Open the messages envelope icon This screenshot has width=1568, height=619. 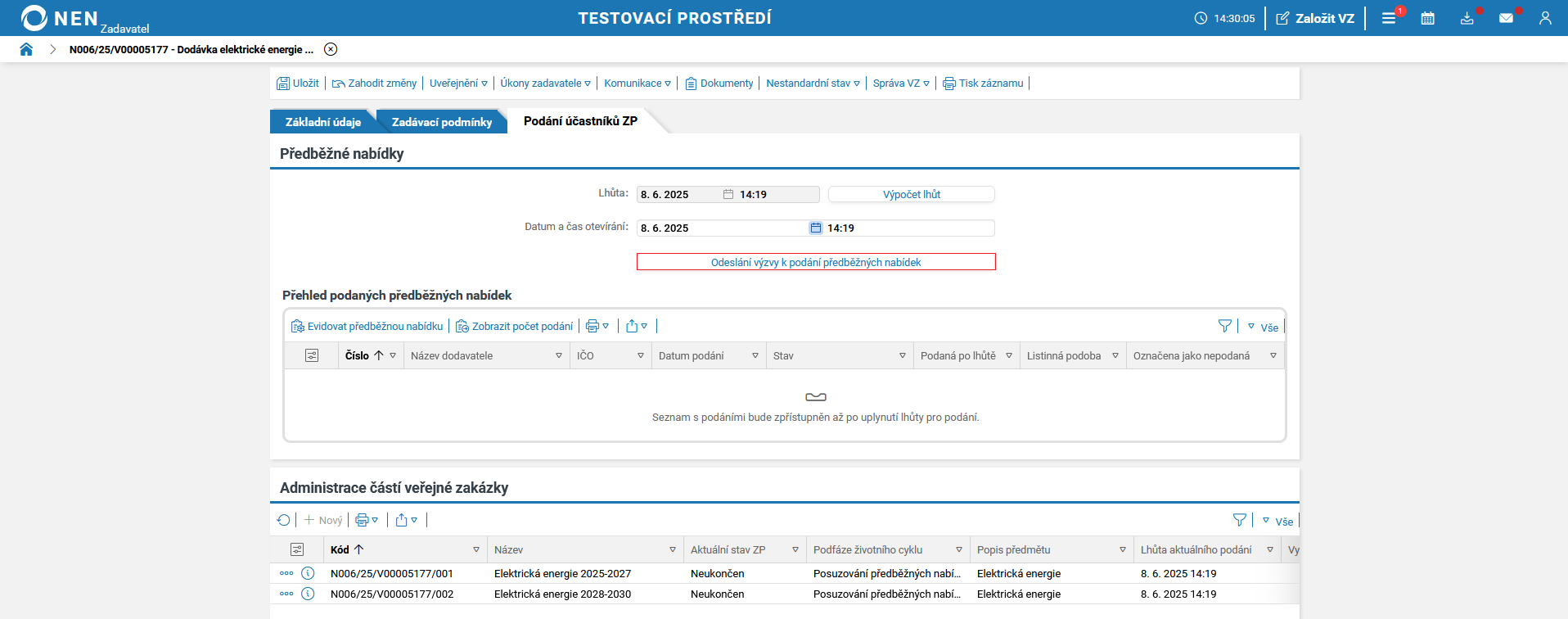coord(1506,18)
